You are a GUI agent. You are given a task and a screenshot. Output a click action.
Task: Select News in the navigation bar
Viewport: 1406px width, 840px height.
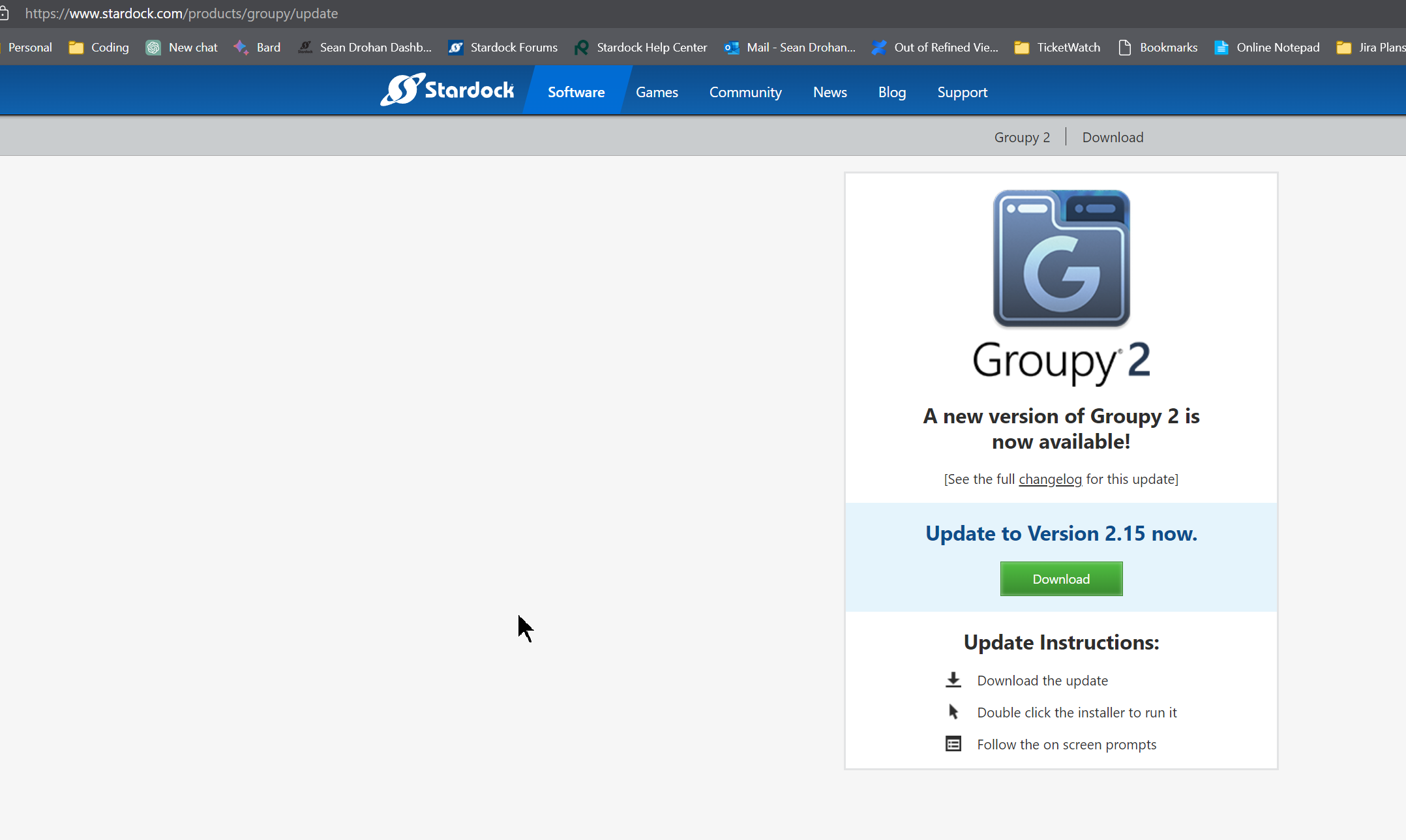830,92
